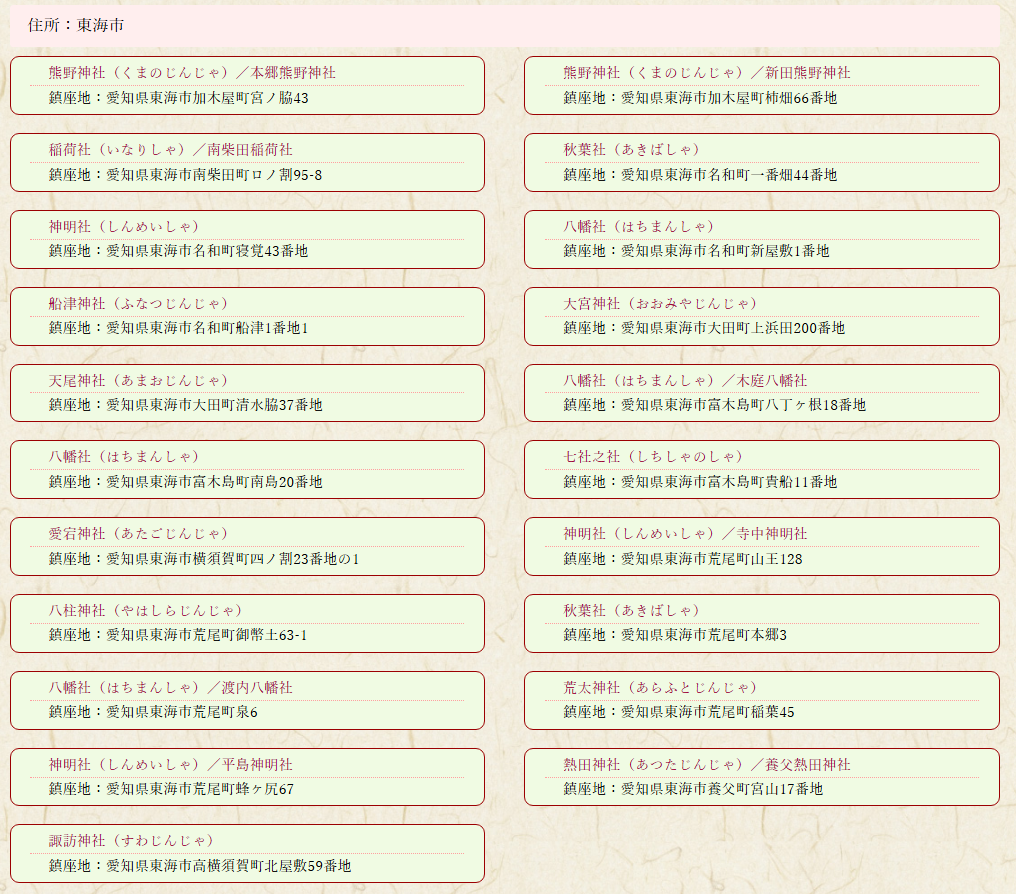The width and height of the screenshot is (1016, 894).
Task: Click the 寺中神明社 shrine link
Action: pos(684,534)
